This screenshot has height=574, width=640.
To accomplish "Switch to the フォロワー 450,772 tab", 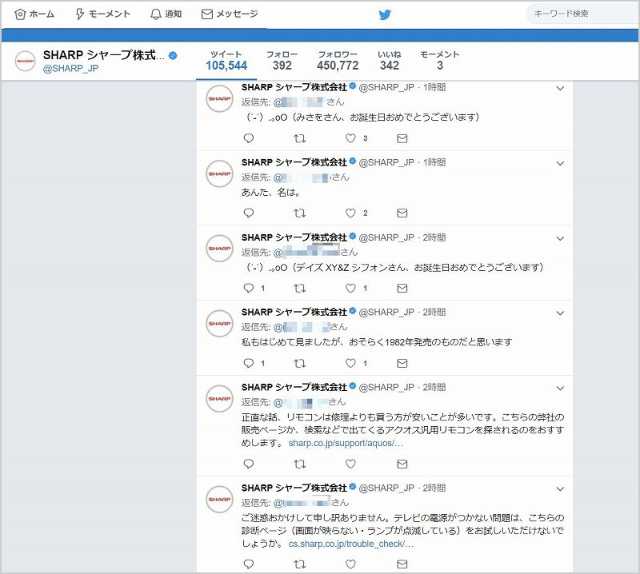I will pyautogui.click(x=338, y=60).
